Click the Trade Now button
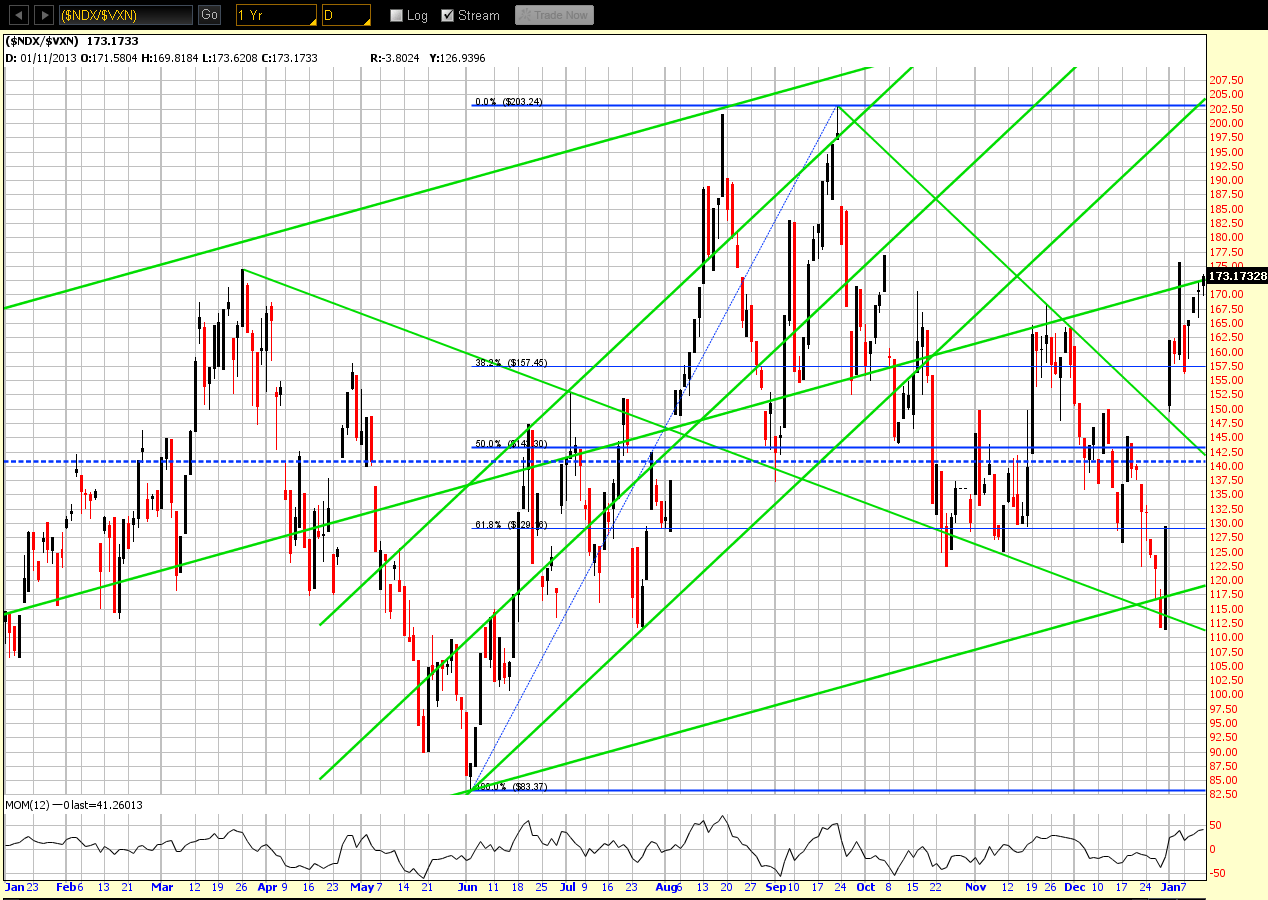Screen dimensions: 1268x900 coord(554,15)
